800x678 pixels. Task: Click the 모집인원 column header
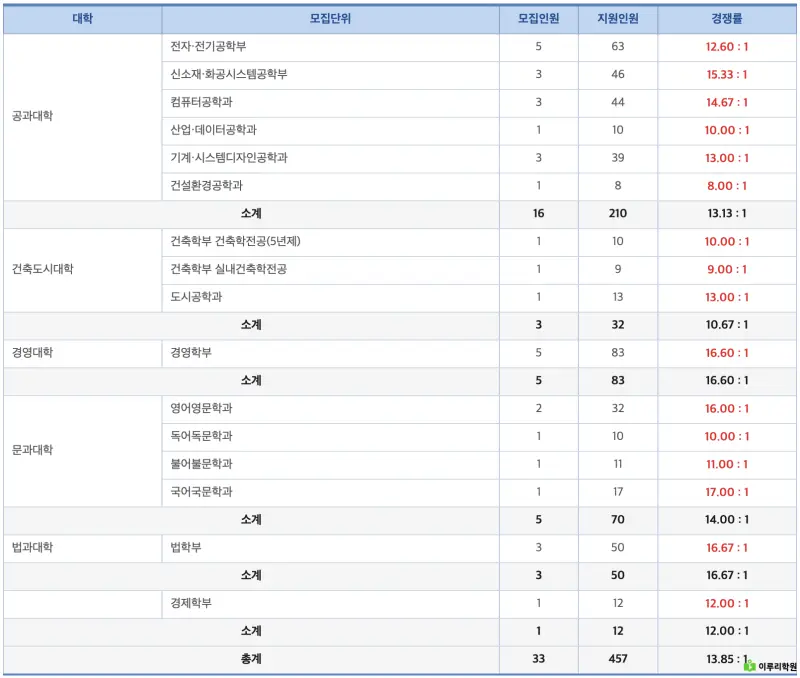click(x=538, y=19)
